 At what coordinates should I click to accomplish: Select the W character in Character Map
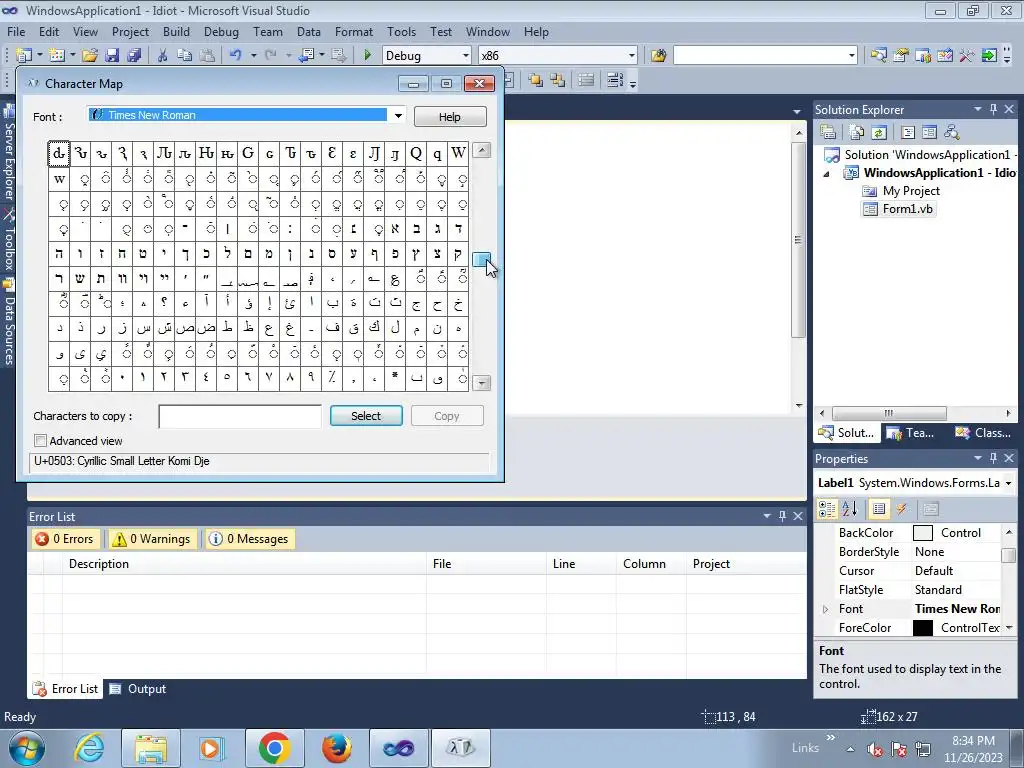(458, 153)
